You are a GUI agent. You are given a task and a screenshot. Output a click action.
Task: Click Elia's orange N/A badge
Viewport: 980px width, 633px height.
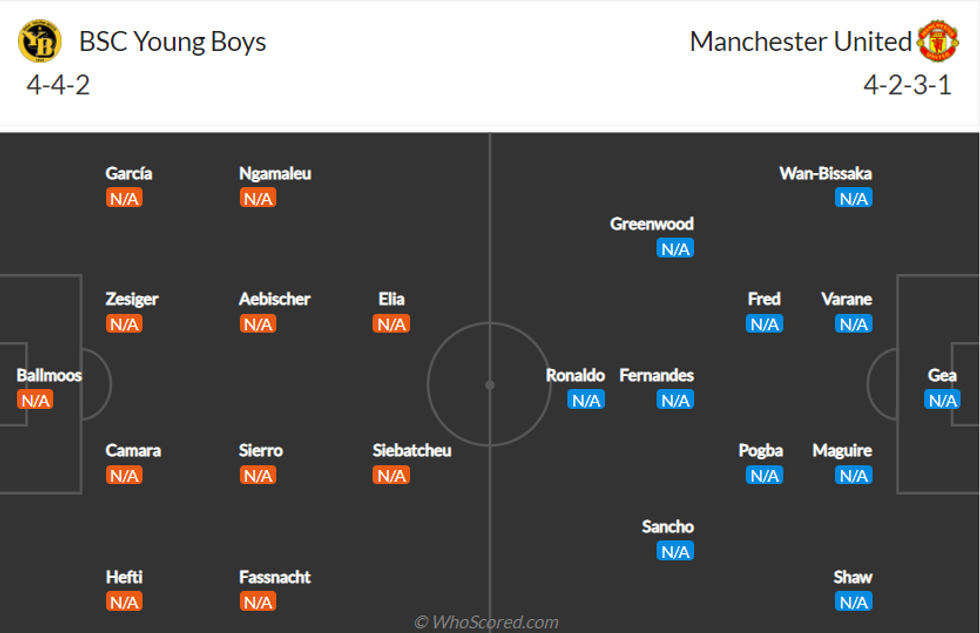(391, 324)
